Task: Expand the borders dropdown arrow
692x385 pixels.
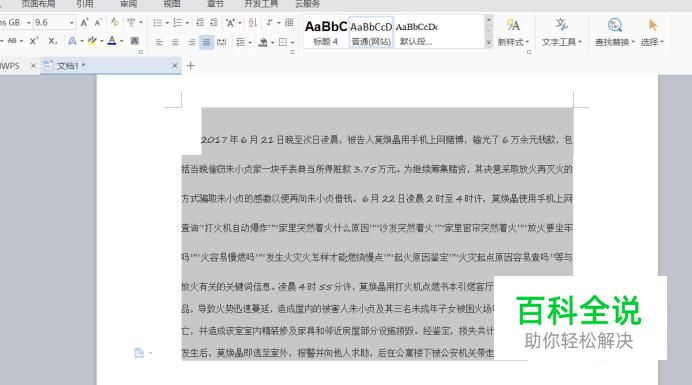Action: click(x=292, y=43)
